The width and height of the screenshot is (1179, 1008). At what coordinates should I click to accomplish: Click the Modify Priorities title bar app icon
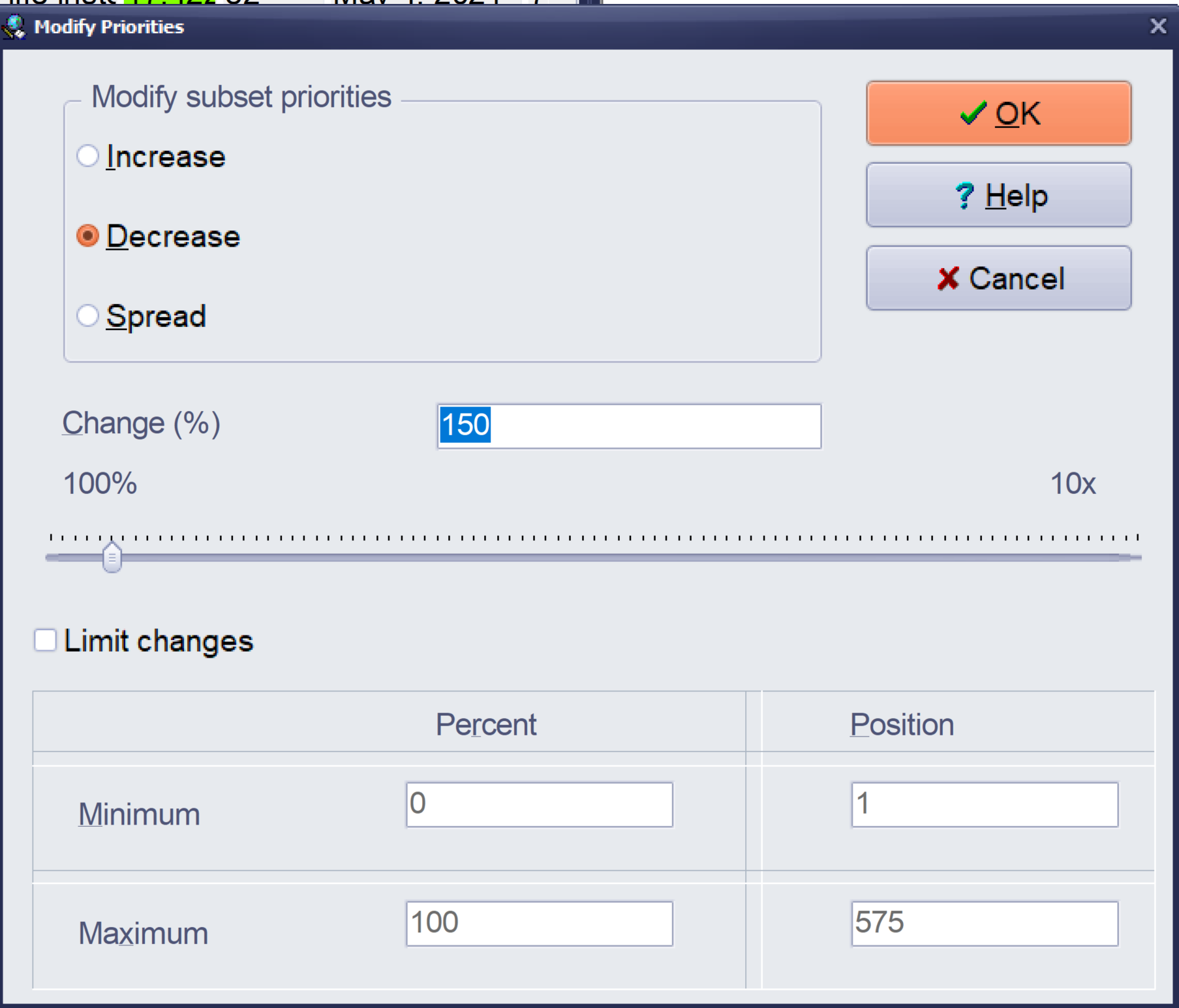[x=14, y=27]
